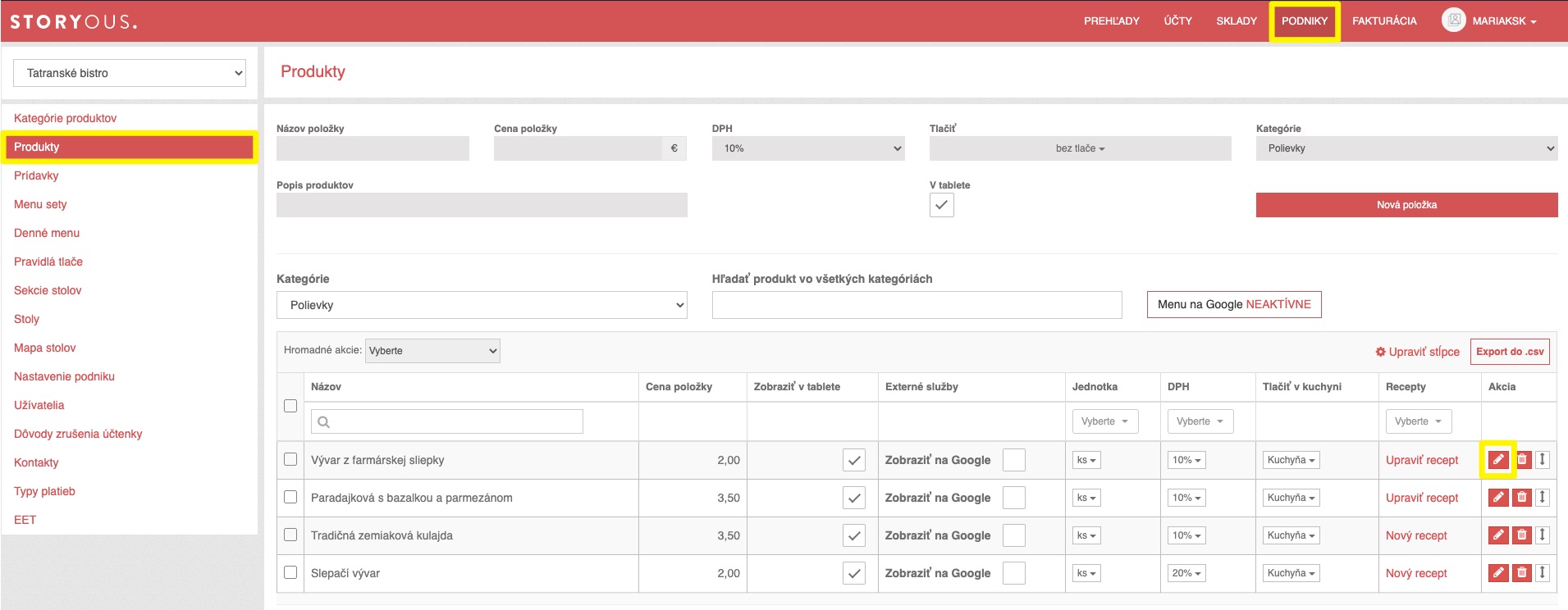Open the PODNIKY menu
Screen dimensions: 1568x610
click(x=1305, y=21)
